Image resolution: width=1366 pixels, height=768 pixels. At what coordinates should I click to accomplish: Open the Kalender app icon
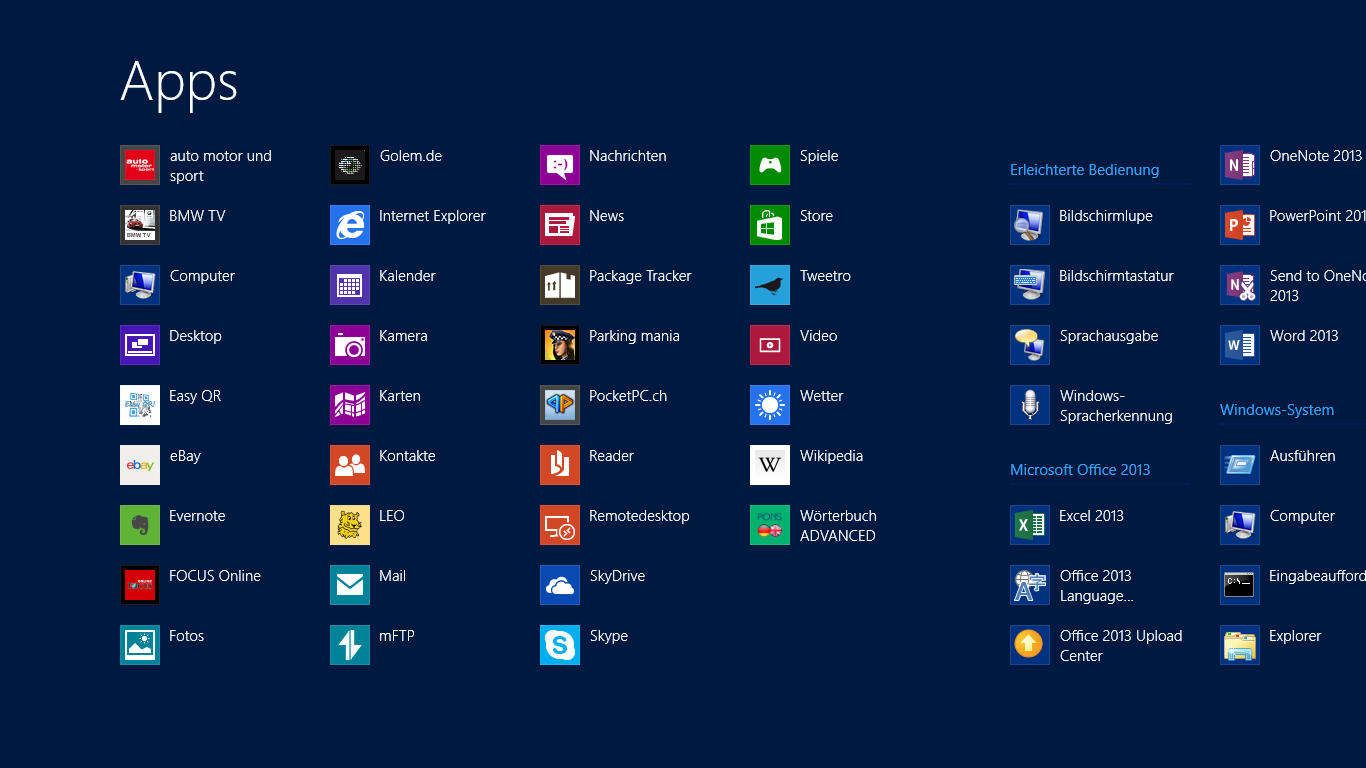pos(350,285)
